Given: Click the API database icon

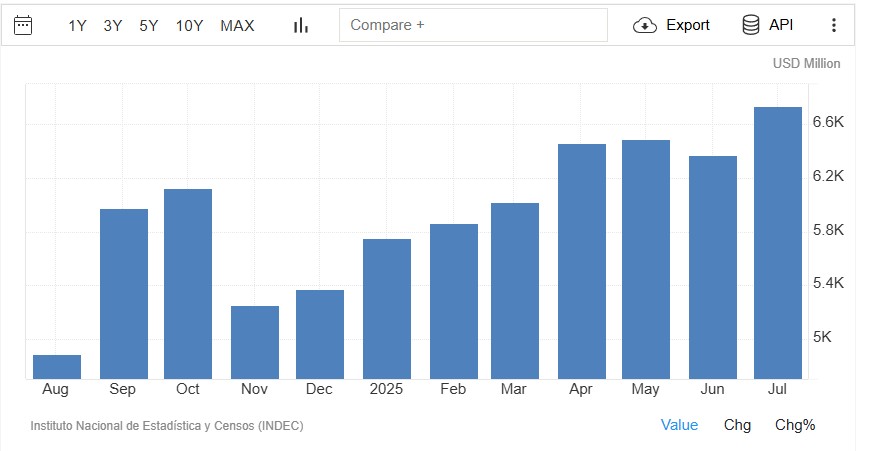Looking at the screenshot, I should tap(751, 25).
